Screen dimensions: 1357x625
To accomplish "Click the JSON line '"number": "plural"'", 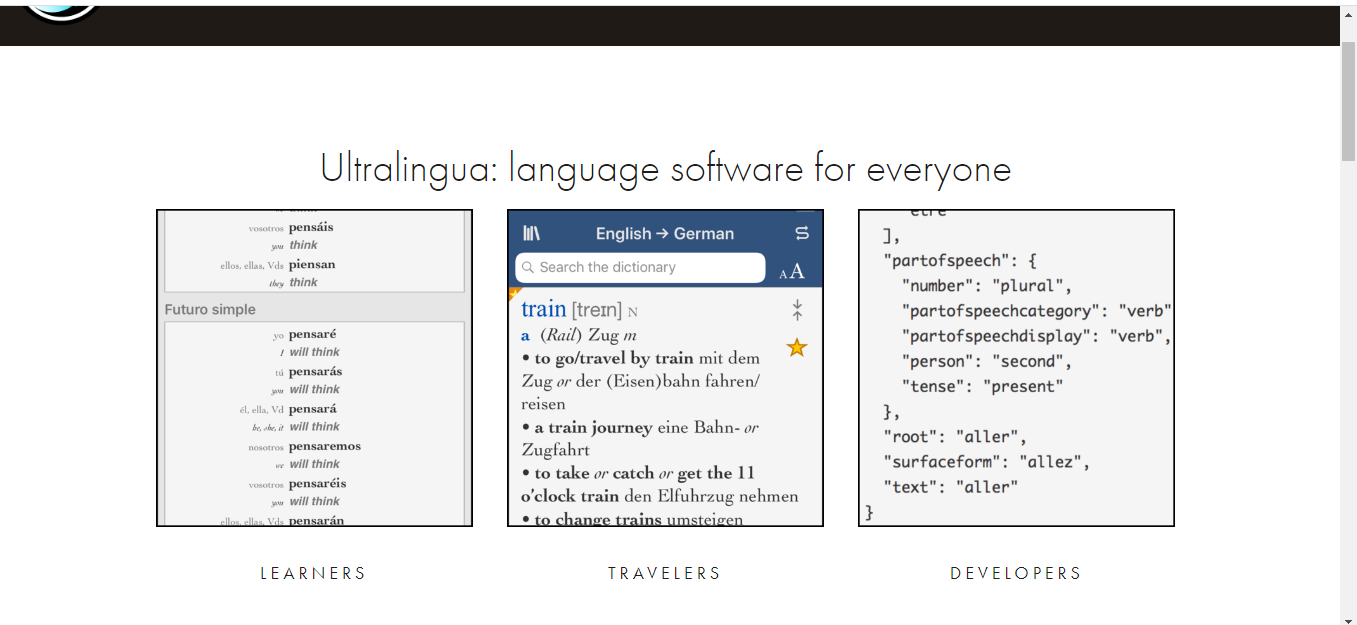I will 987,286.
